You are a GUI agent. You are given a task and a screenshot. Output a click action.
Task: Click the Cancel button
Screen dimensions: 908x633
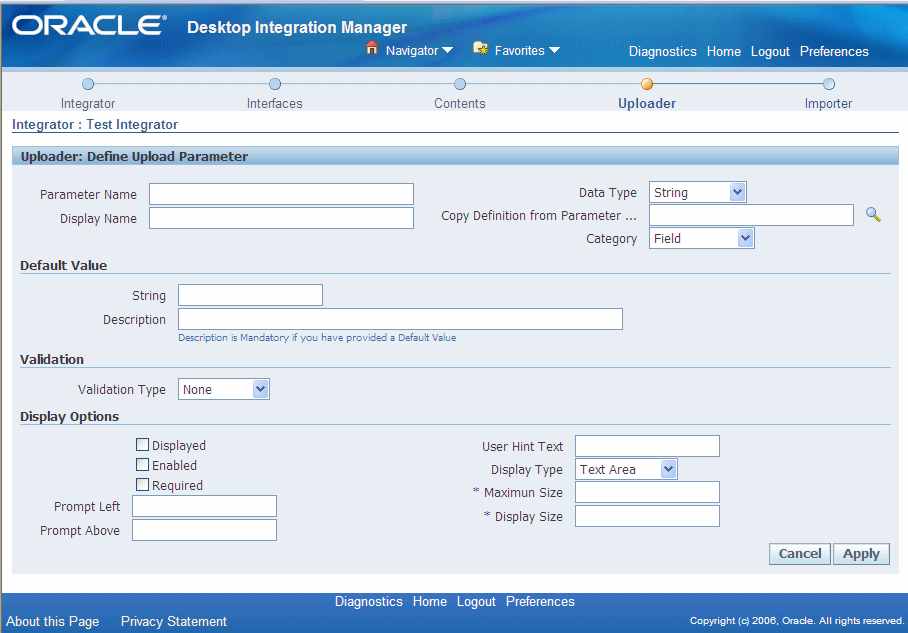click(800, 554)
